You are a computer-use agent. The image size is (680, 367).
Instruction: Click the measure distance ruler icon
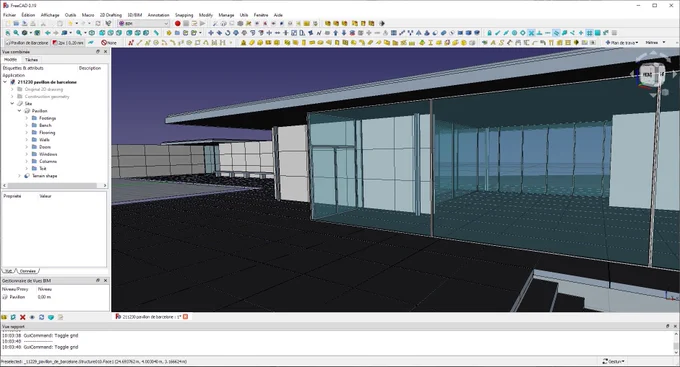[157, 33]
